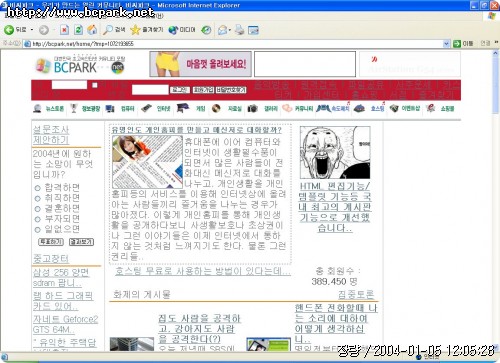Focus the password input field
Viewport: 500px width, 363px height.
tap(150, 90)
